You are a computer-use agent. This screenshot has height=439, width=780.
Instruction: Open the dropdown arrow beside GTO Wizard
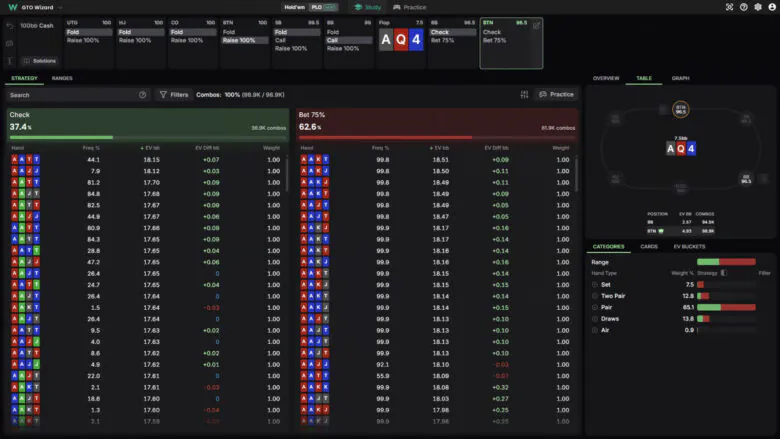click(x=61, y=7)
